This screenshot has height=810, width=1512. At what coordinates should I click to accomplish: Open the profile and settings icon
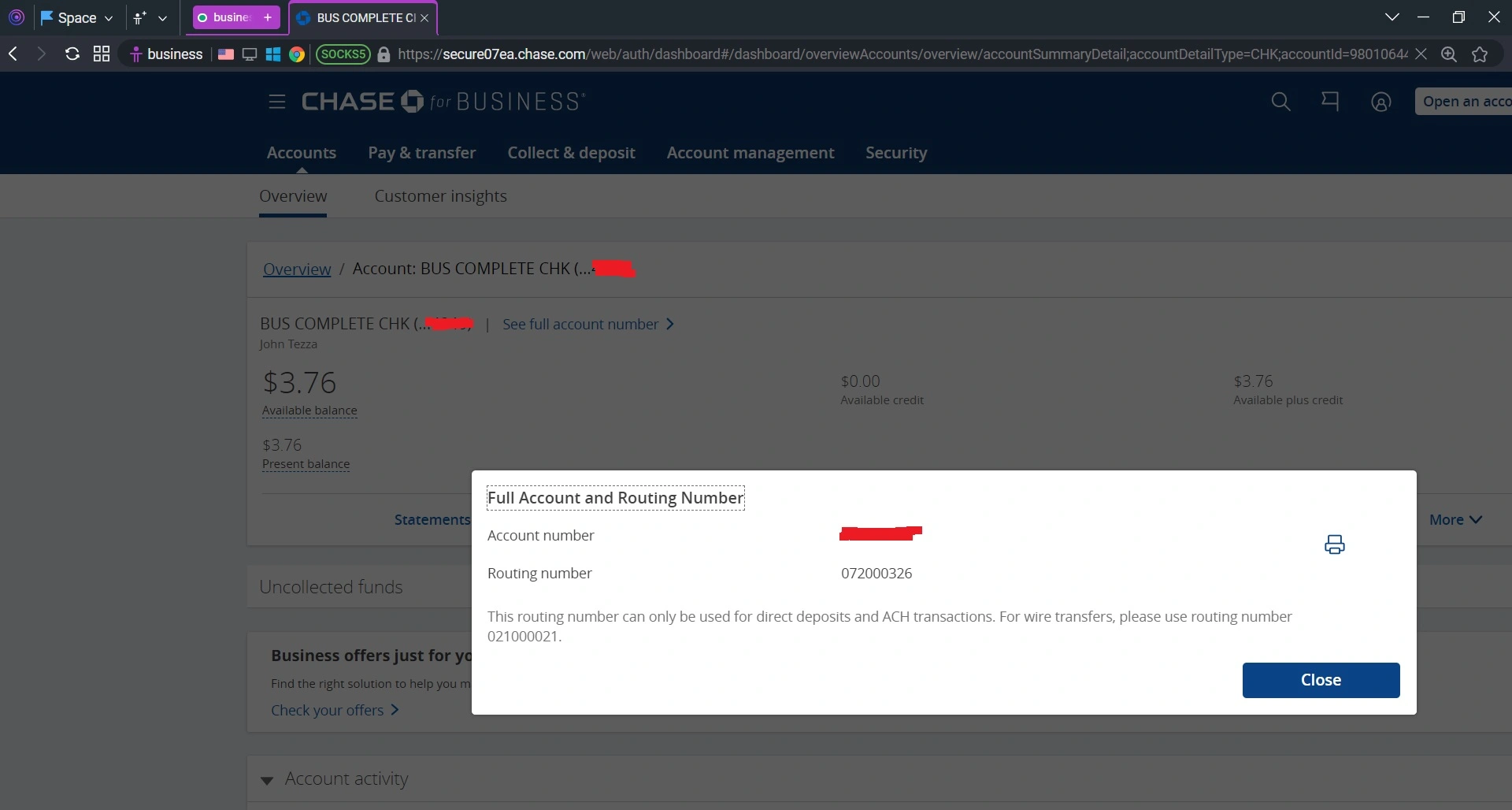1380,102
